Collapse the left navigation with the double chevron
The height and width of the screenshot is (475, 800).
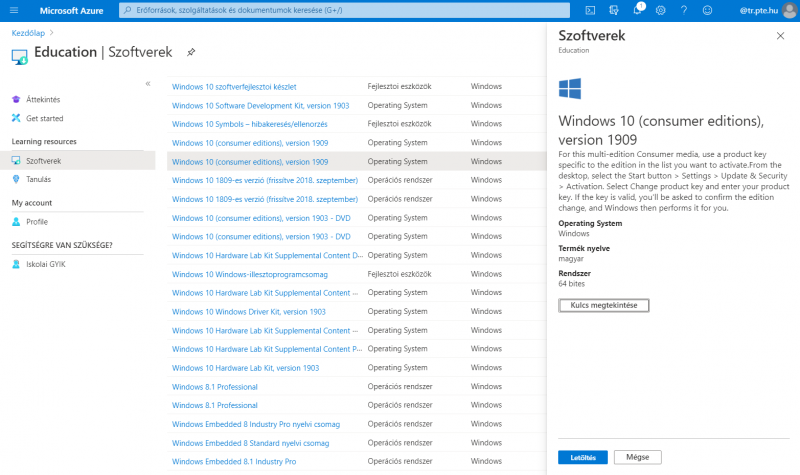148,84
